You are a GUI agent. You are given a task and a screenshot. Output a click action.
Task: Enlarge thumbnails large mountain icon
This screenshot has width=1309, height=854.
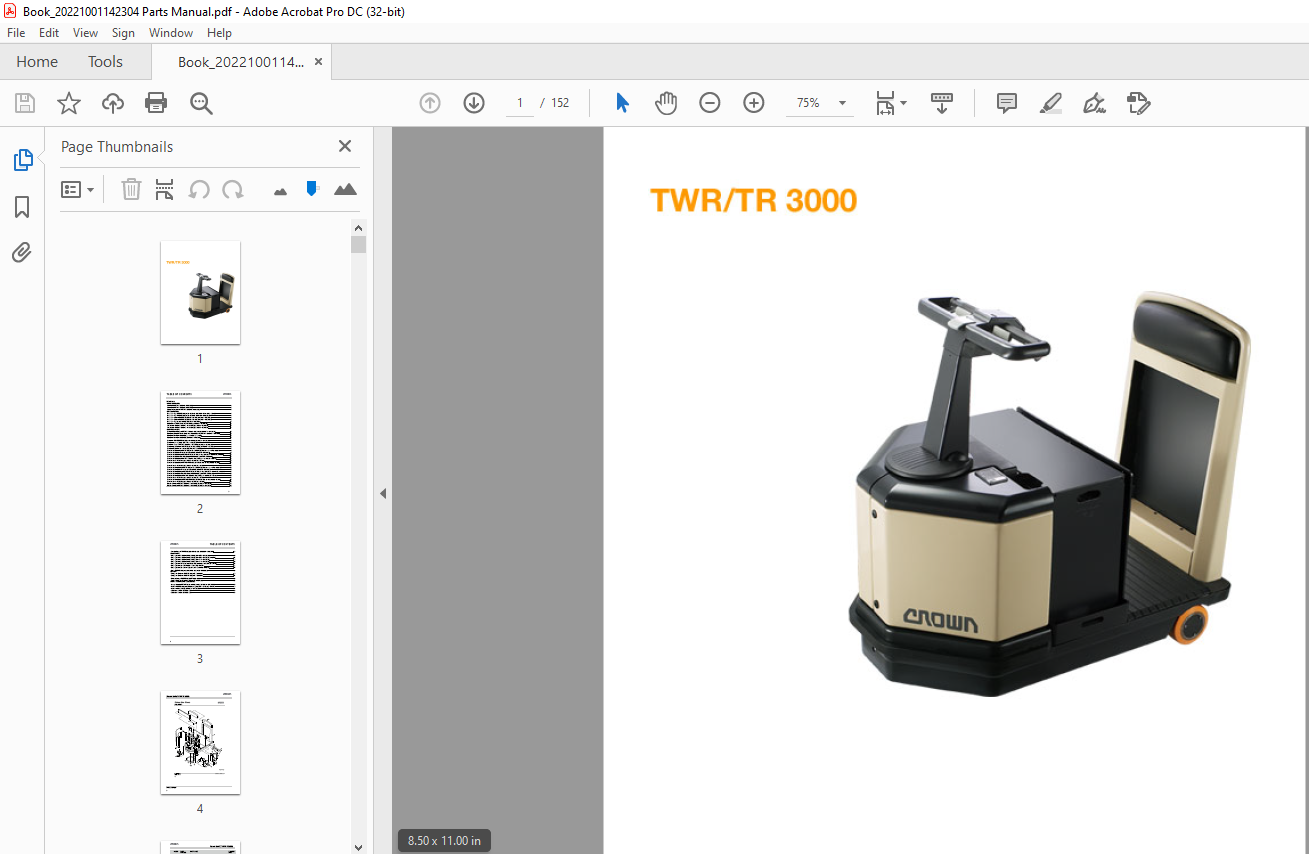(345, 189)
